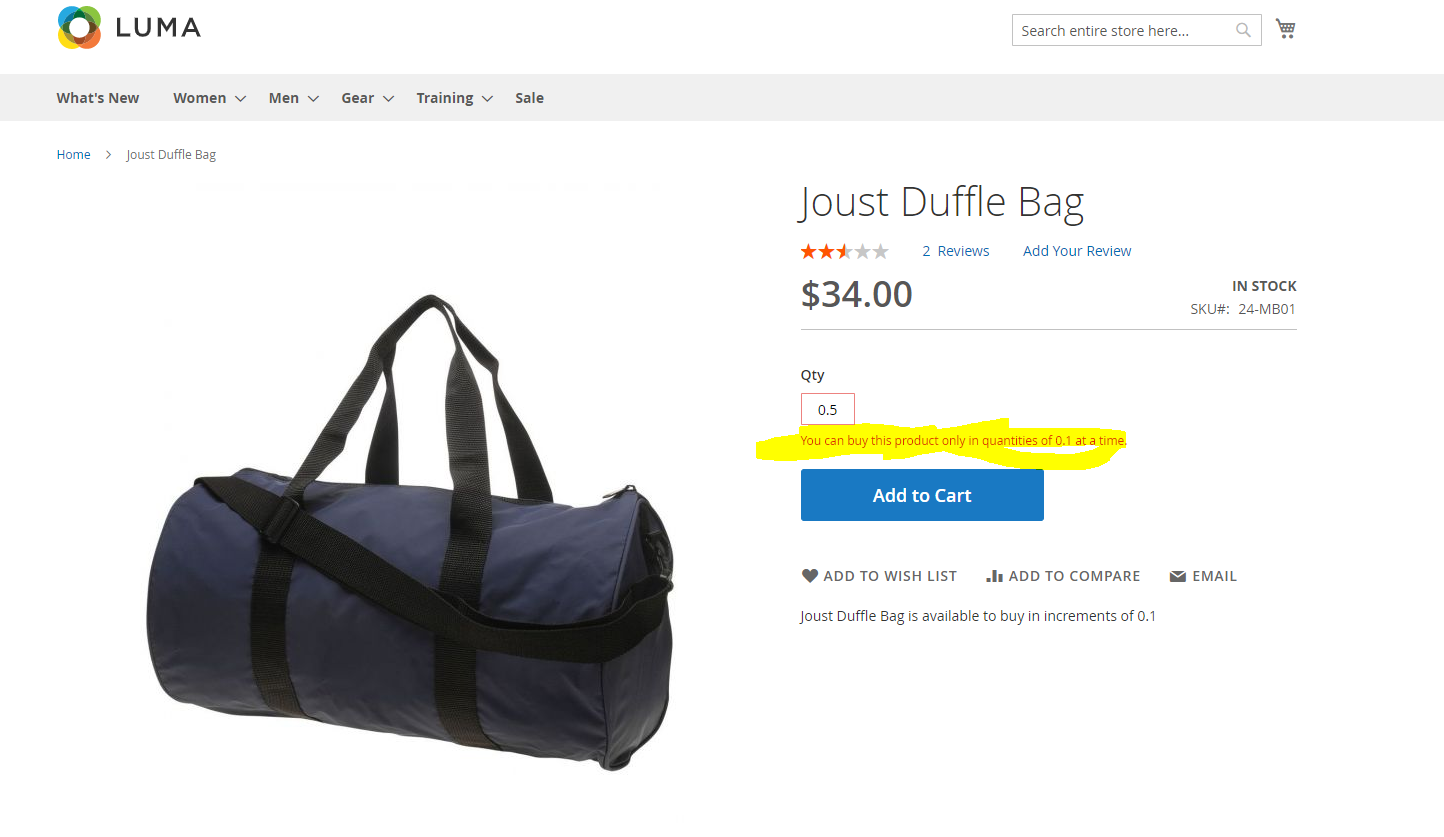The width and height of the screenshot is (1444, 837).
Task: Expand the Training menu chevron
Action: point(487,99)
